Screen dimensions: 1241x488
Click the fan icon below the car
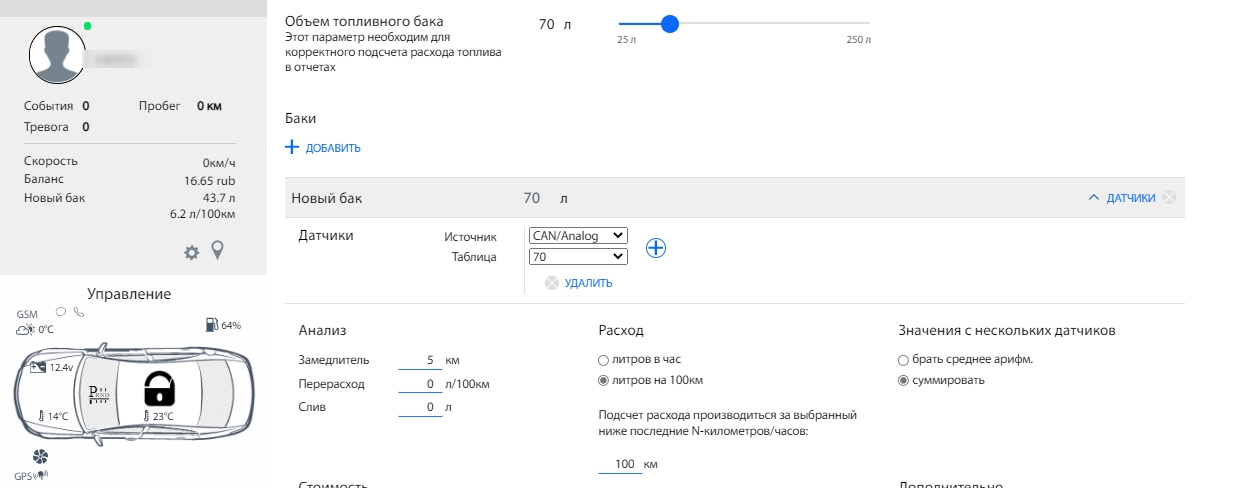[40, 456]
